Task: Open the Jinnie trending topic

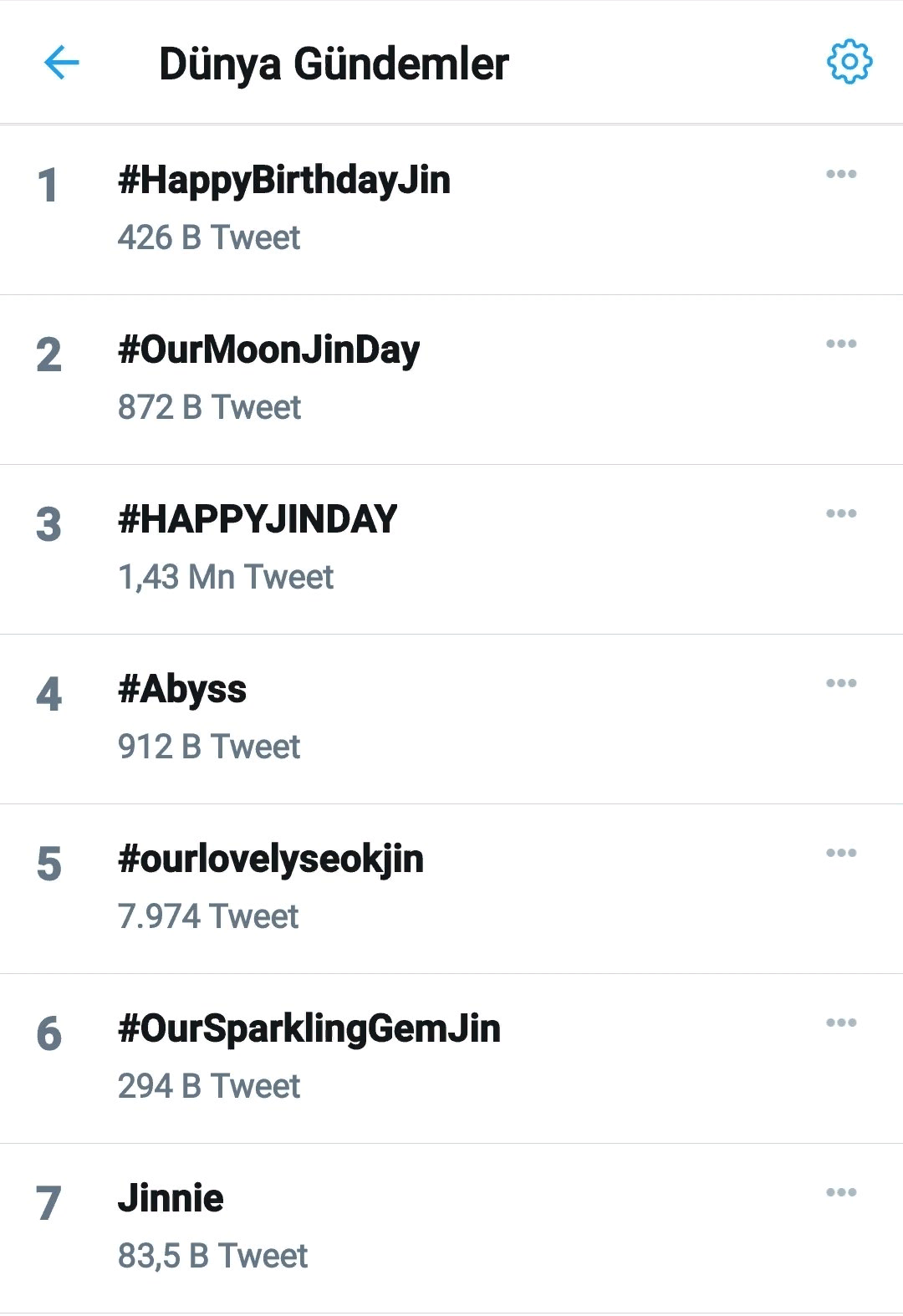Action: (x=171, y=1198)
